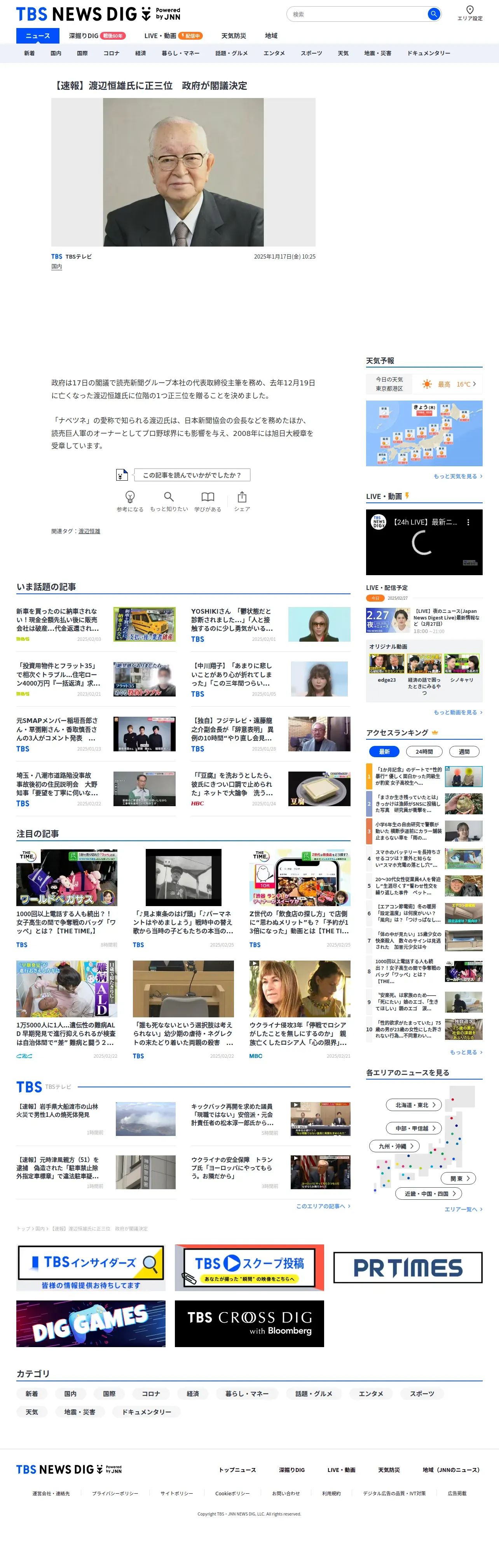The width and height of the screenshot is (499, 1568).
Task: Play the 24h LIVE video player
Action: pos(424,542)
